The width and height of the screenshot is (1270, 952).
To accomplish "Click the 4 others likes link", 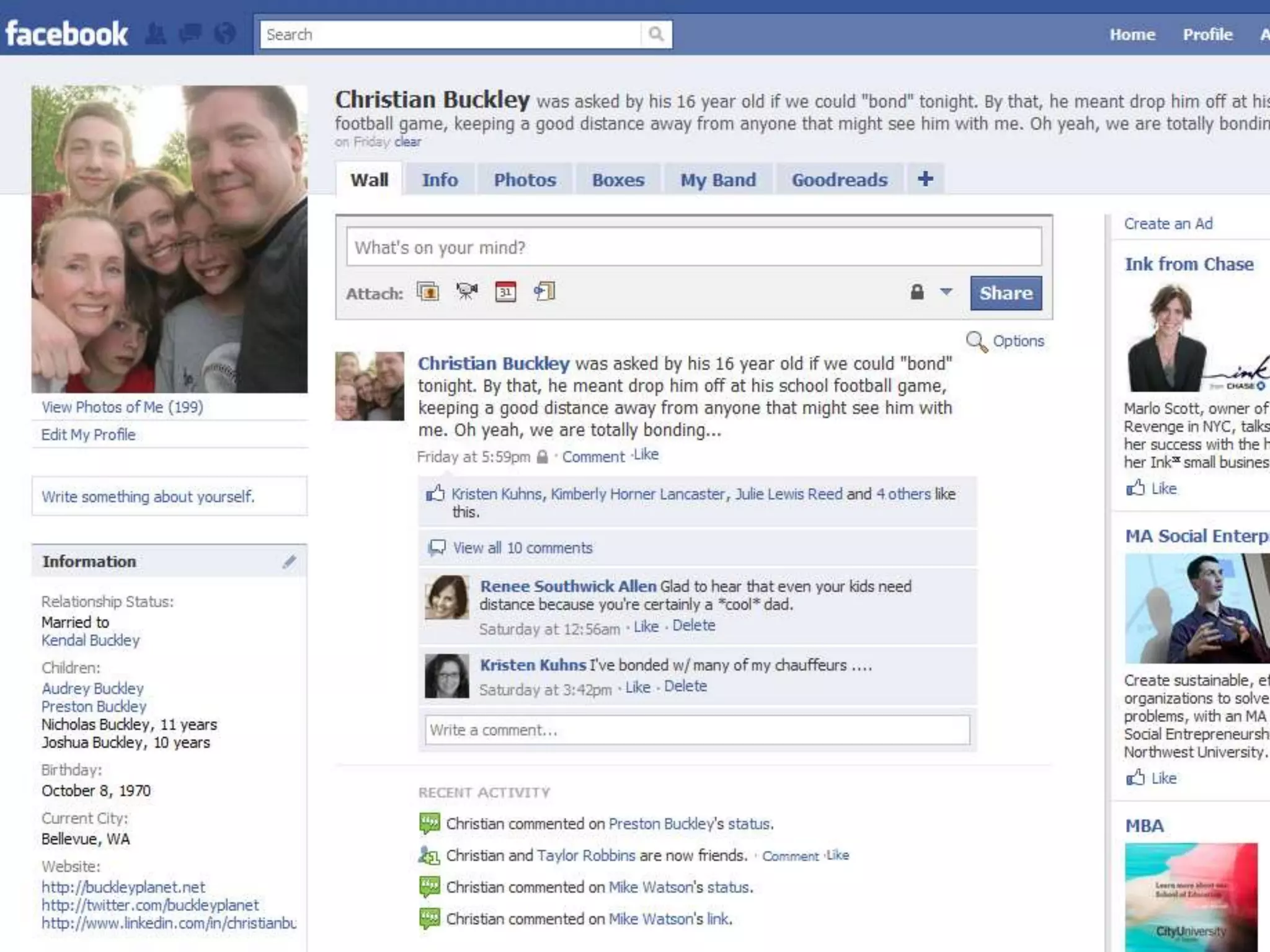I will tap(903, 494).
